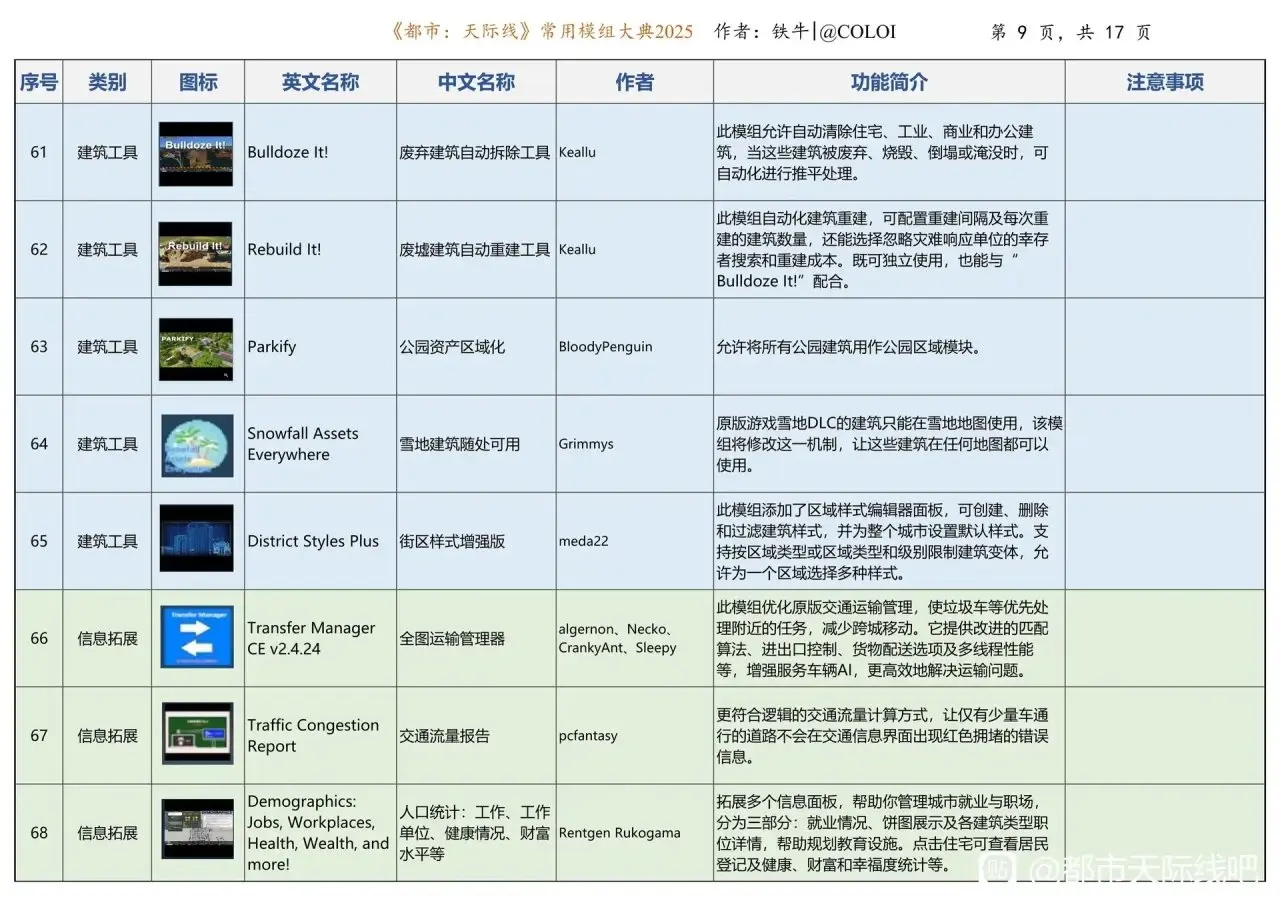Click the Snowfall Assets Everywhere icon
The height and width of the screenshot is (905, 1280).
197,445
